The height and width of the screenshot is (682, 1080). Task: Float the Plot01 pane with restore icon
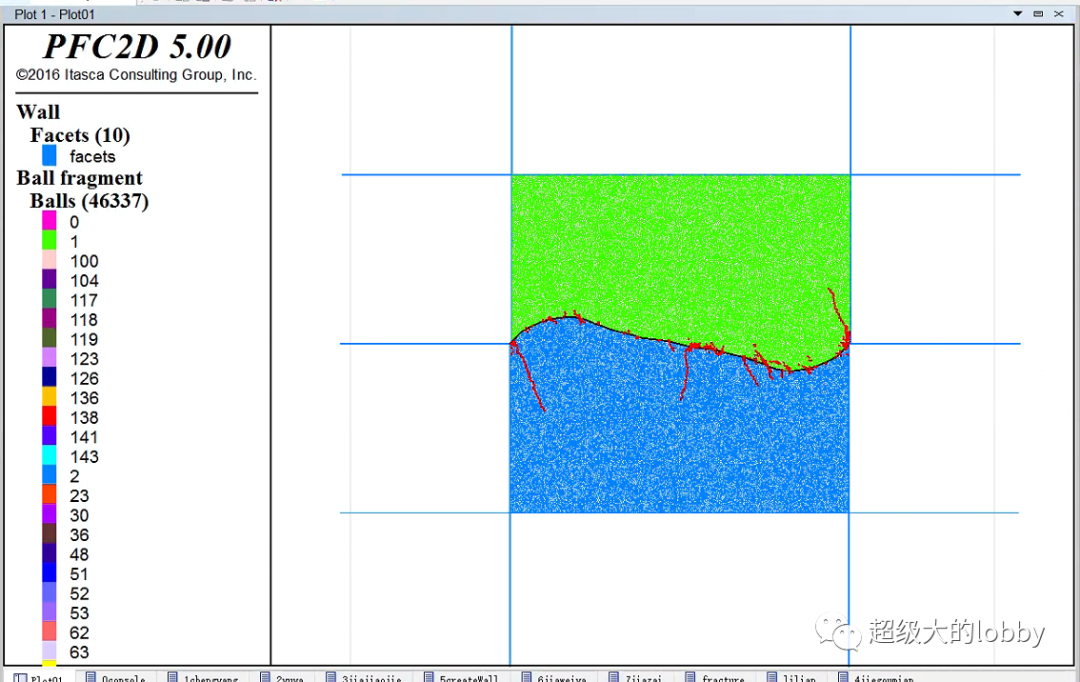[1038, 14]
